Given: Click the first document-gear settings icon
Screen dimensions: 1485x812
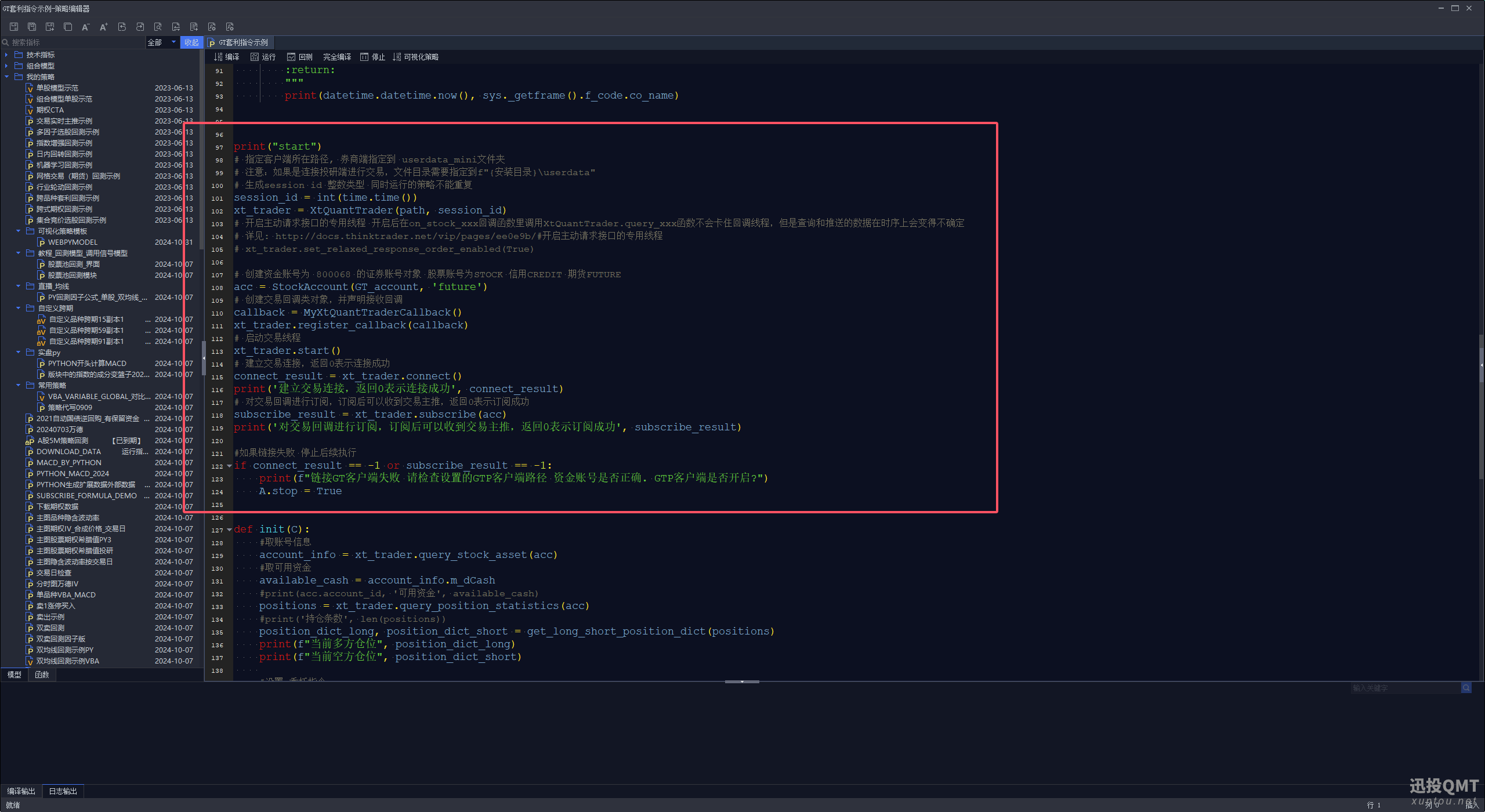Looking at the screenshot, I should pyautogui.click(x=212, y=27).
